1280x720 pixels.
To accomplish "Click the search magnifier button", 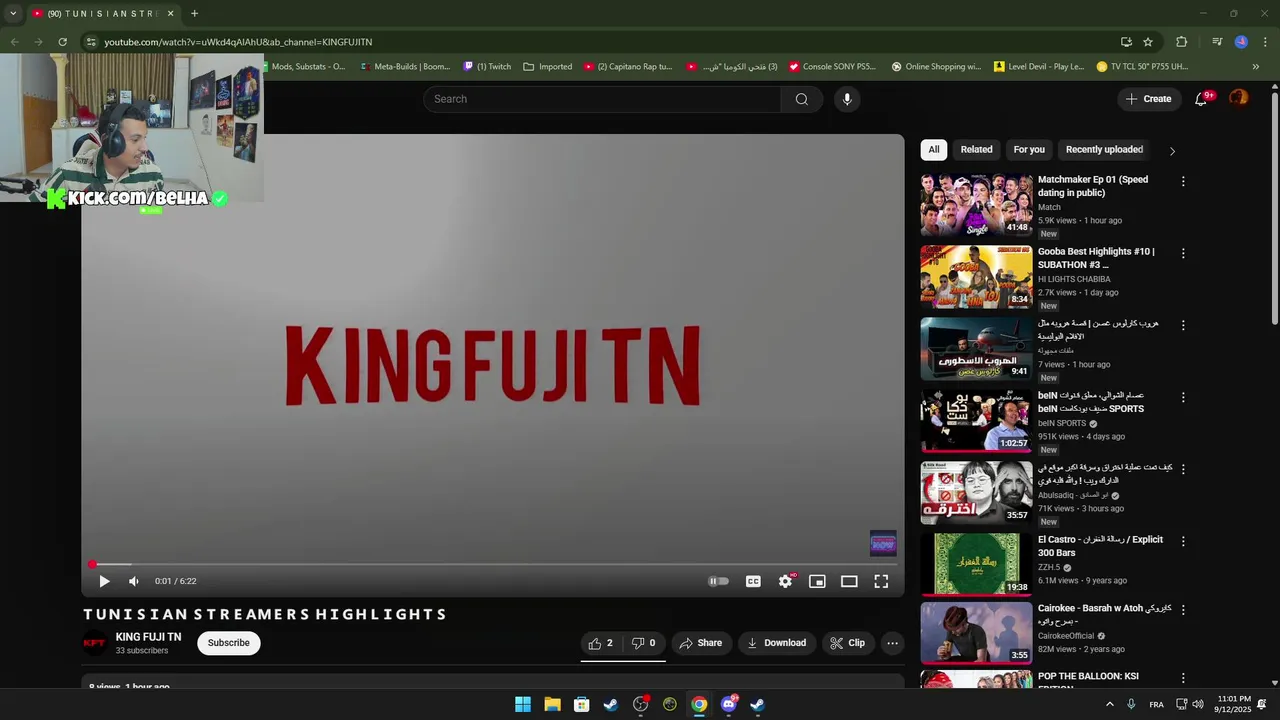I will (802, 99).
